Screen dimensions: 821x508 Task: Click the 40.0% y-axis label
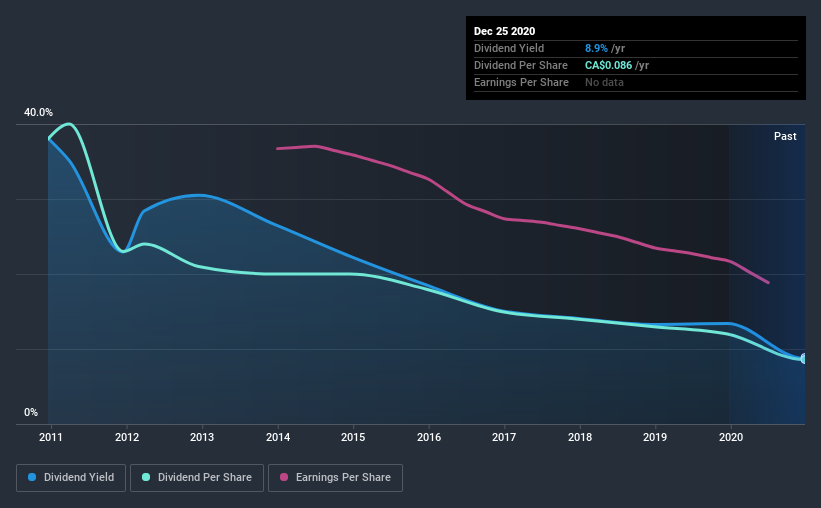[38, 113]
